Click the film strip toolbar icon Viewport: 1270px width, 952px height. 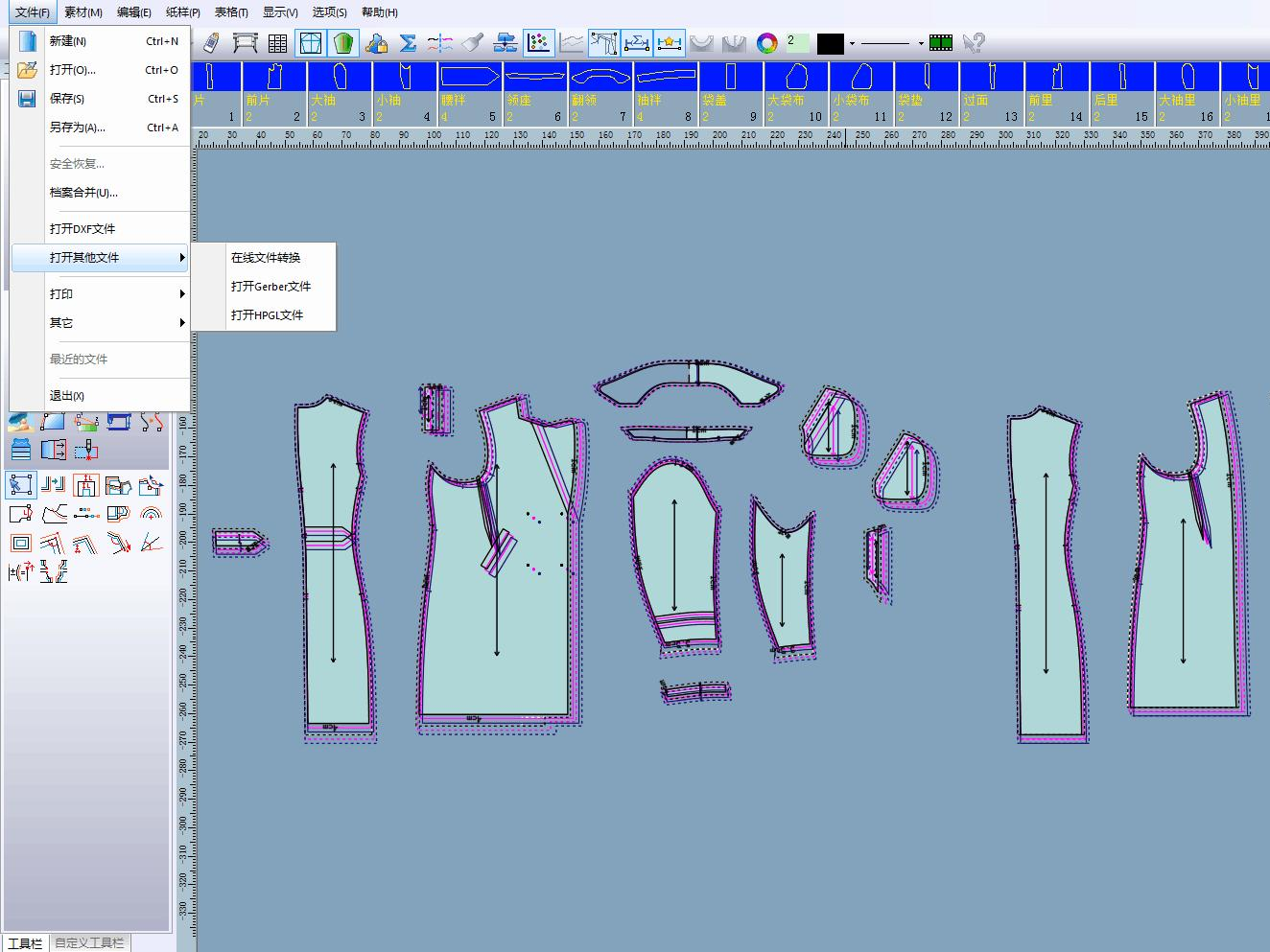click(x=941, y=43)
